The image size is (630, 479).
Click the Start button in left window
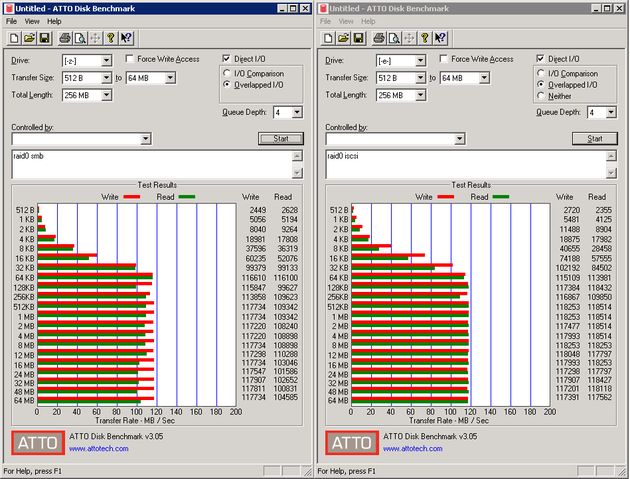[x=281, y=139]
